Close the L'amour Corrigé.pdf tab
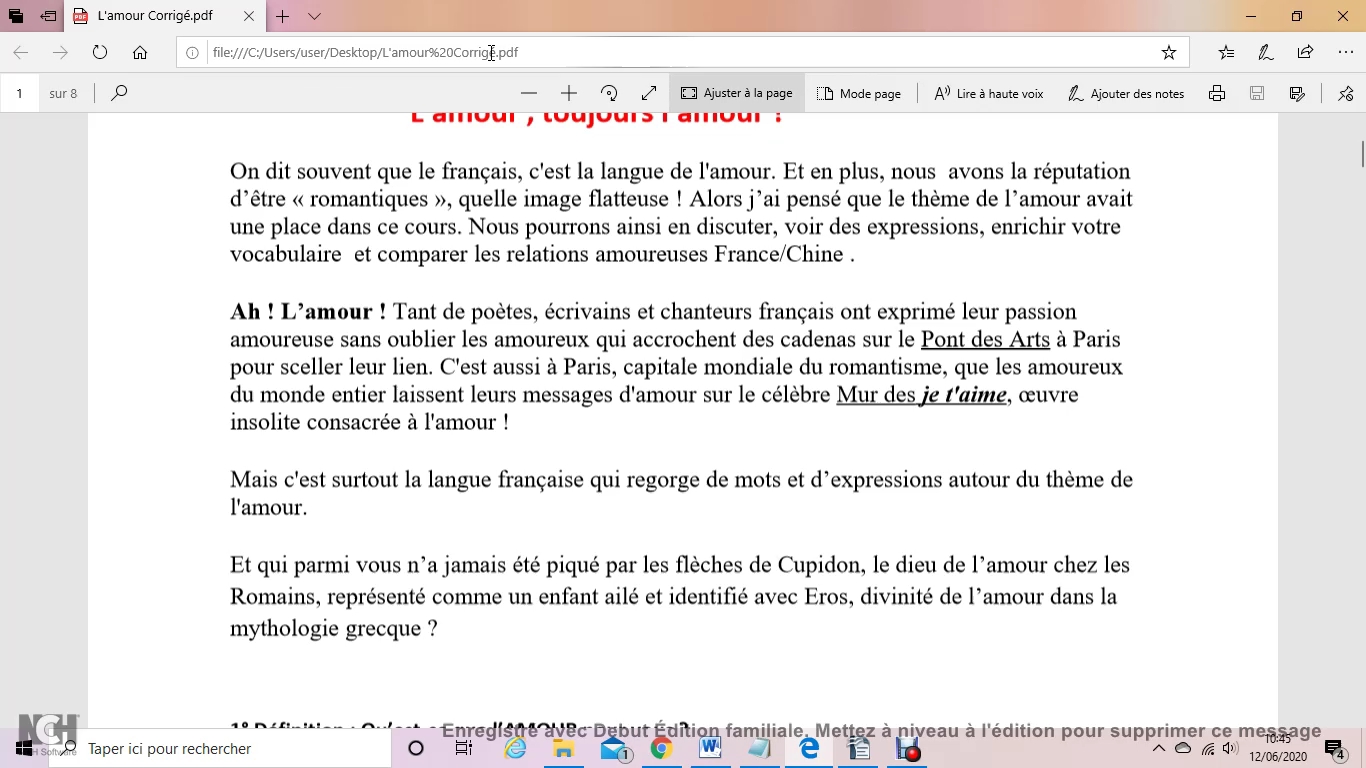The width and height of the screenshot is (1366, 768). point(249,16)
